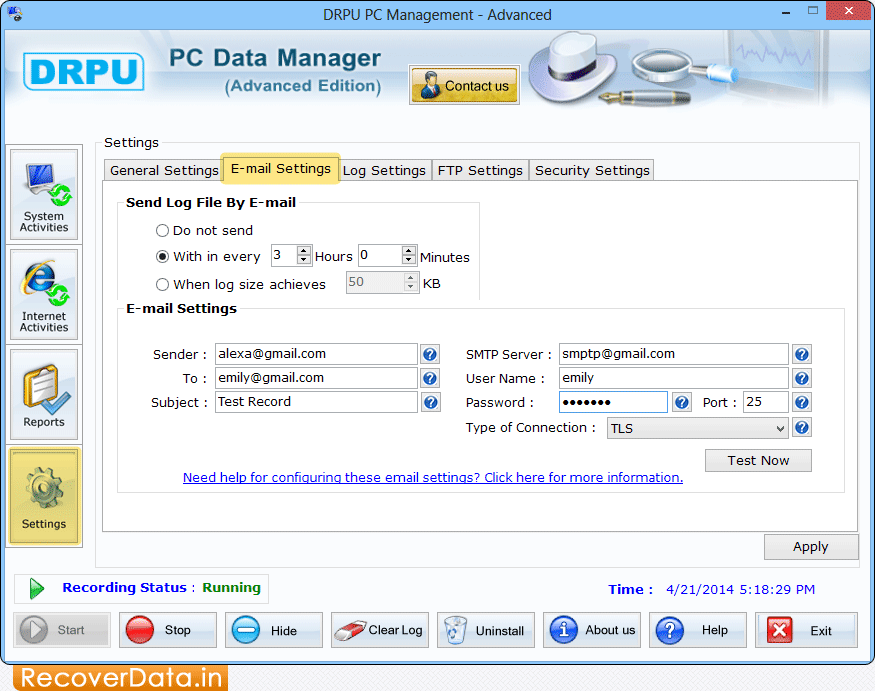Screen dimensions: 875x691
Task: Switch to Security Settings tab
Action: click(x=592, y=170)
